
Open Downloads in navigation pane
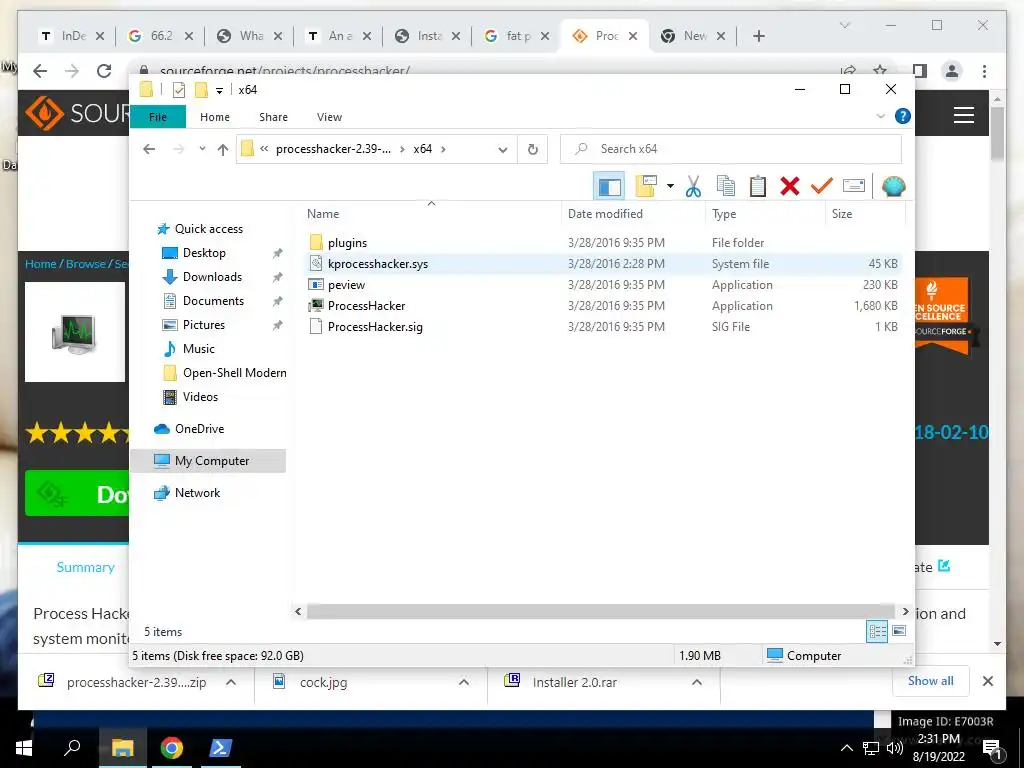tap(212, 277)
